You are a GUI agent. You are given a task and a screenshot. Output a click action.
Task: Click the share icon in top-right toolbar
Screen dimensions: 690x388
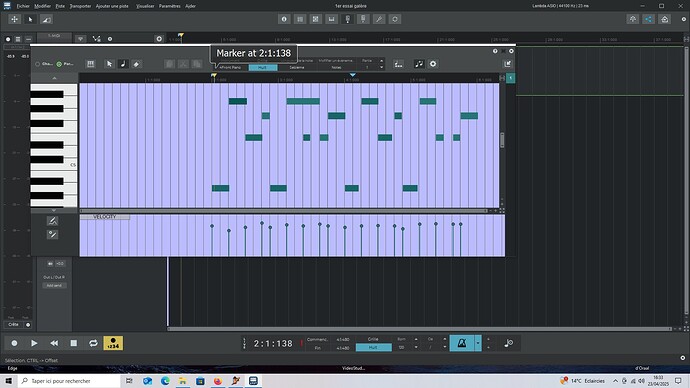coord(649,19)
